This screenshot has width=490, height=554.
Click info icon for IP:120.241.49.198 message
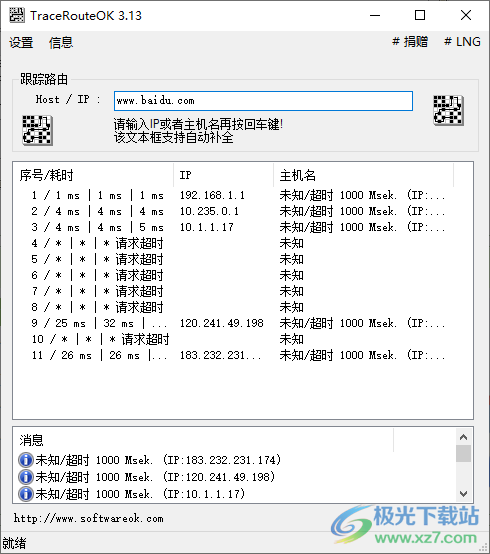point(25,477)
